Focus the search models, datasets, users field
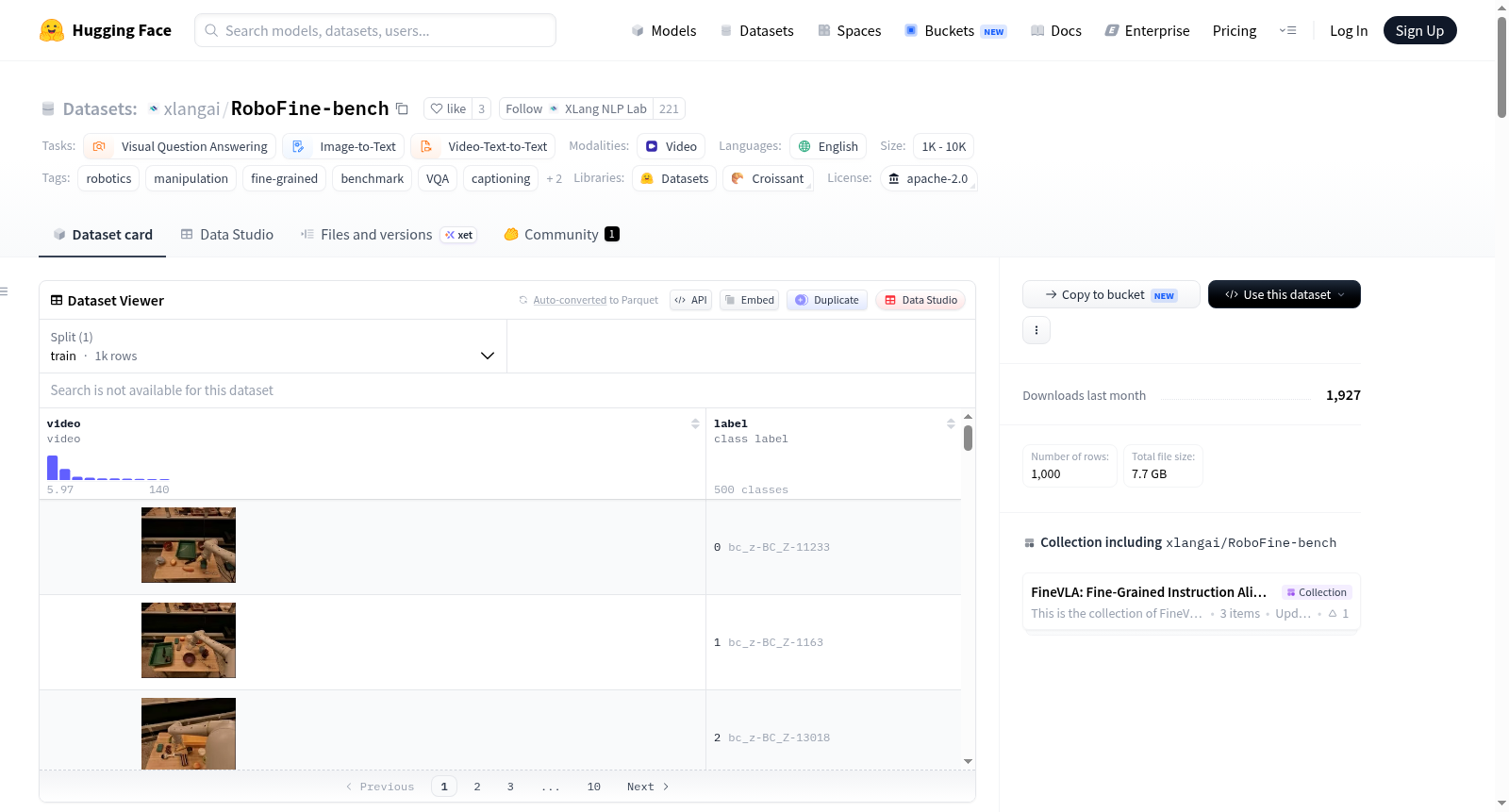This screenshot has height=812, width=1509. point(375,30)
